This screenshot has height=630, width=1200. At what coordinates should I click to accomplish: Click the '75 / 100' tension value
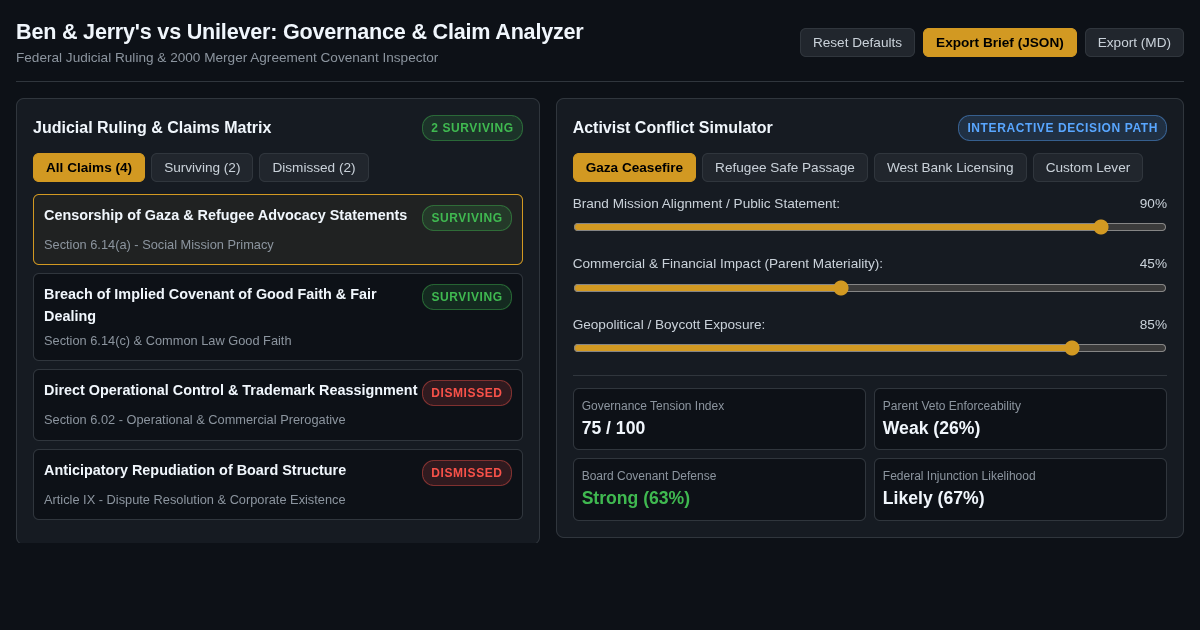tap(614, 428)
